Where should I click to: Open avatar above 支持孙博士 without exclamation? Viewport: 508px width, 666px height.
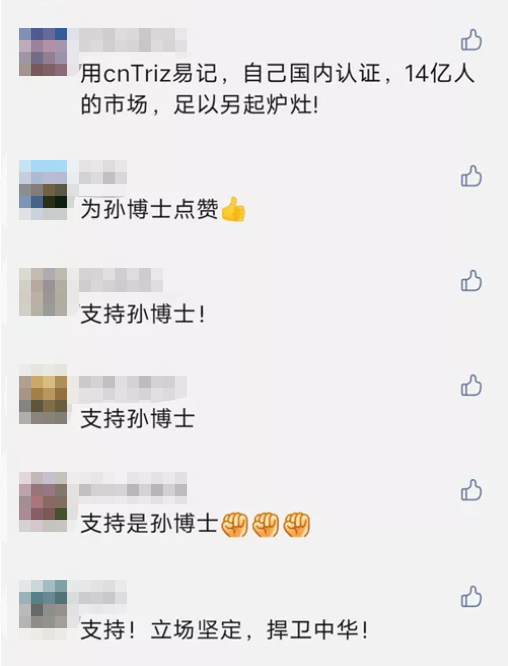pos(43,394)
